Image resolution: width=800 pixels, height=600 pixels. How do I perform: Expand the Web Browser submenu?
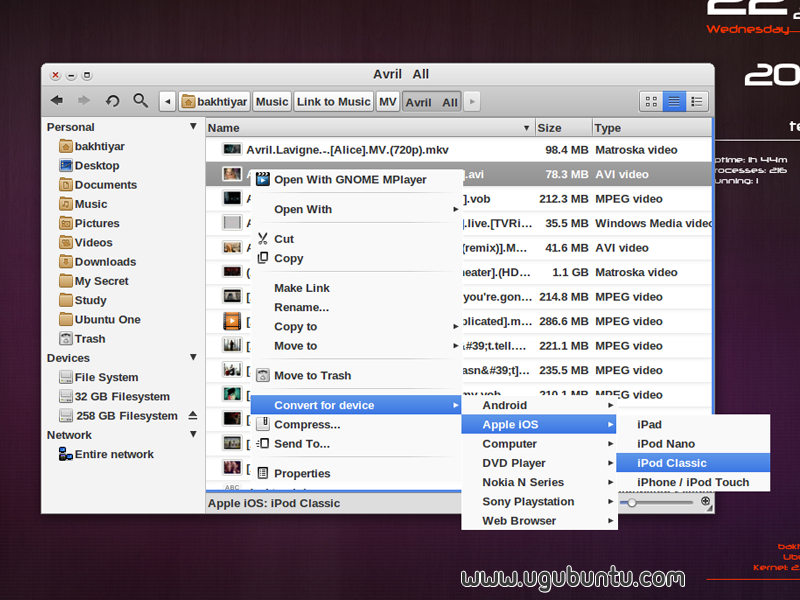pyautogui.click(x=539, y=521)
